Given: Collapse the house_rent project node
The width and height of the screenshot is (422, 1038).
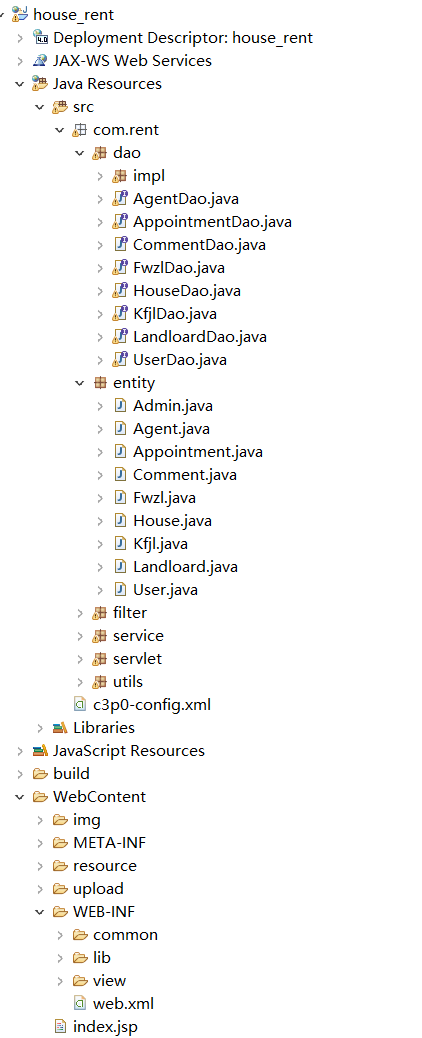Looking at the screenshot, I should click(x=4, y=14).
